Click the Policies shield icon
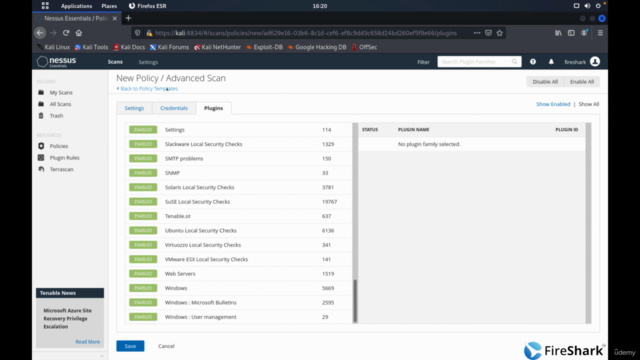The image size is (640, 360). (x=41, y=146)
